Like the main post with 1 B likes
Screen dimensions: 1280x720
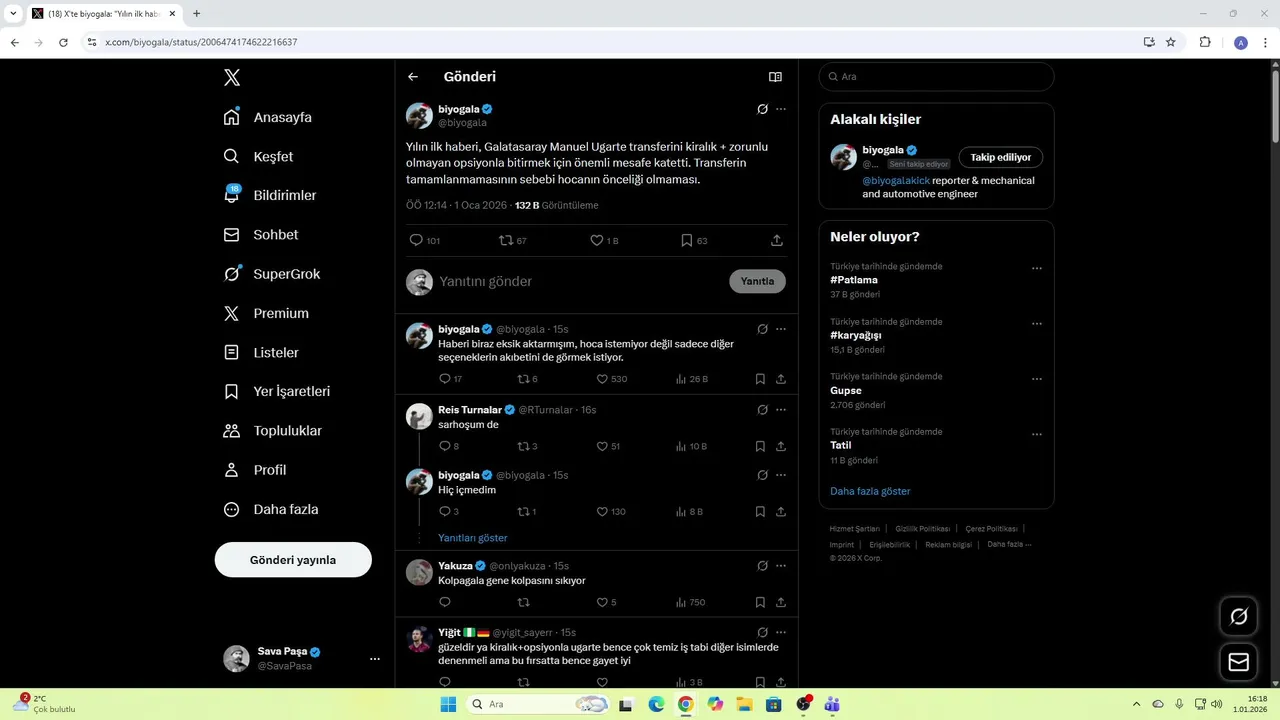[596, 240]
